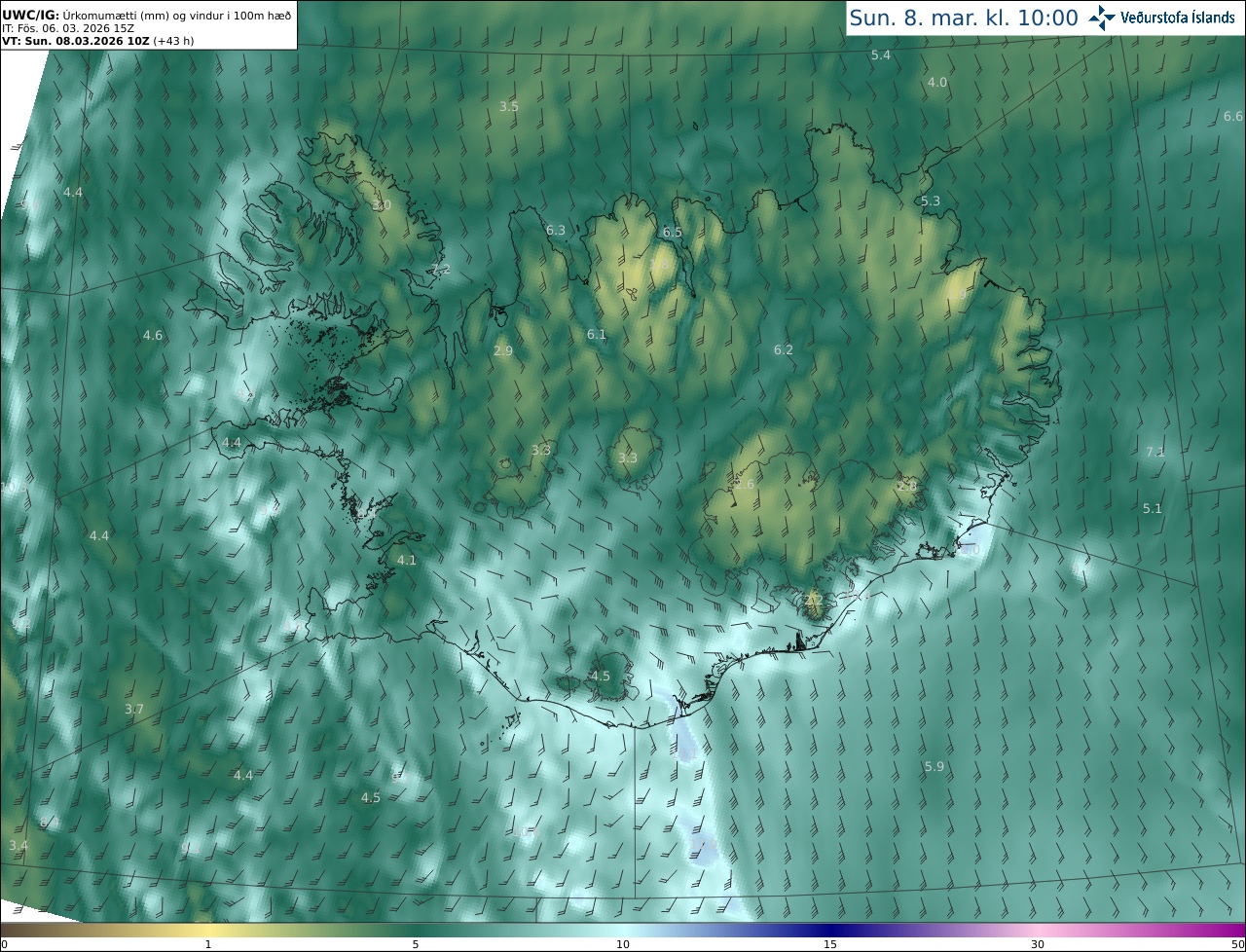Click the 6.6 value on the map
The width and height of the screenshot is (1246, 952).
click(x=1233, y=116)
